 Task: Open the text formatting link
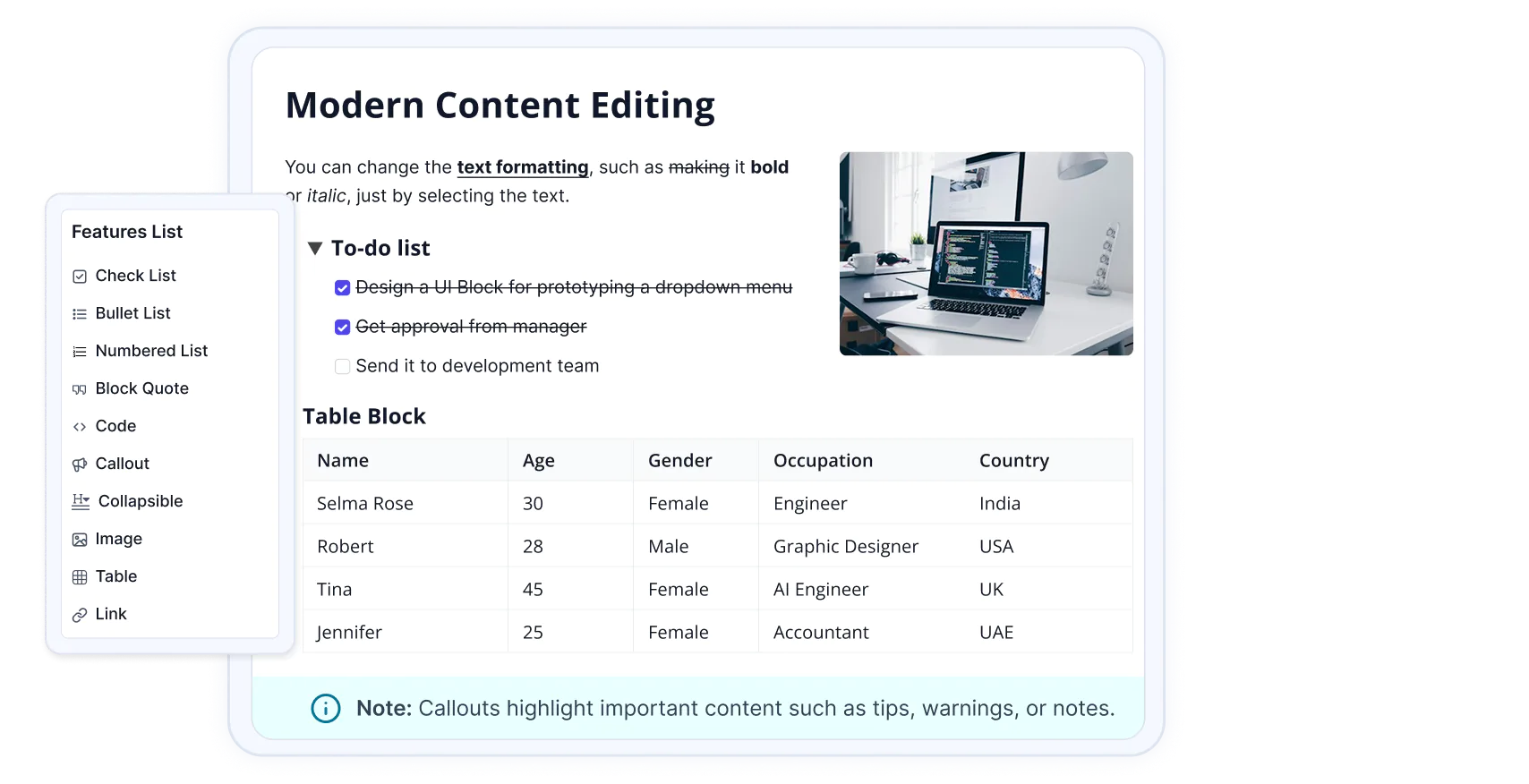[523, 167]
